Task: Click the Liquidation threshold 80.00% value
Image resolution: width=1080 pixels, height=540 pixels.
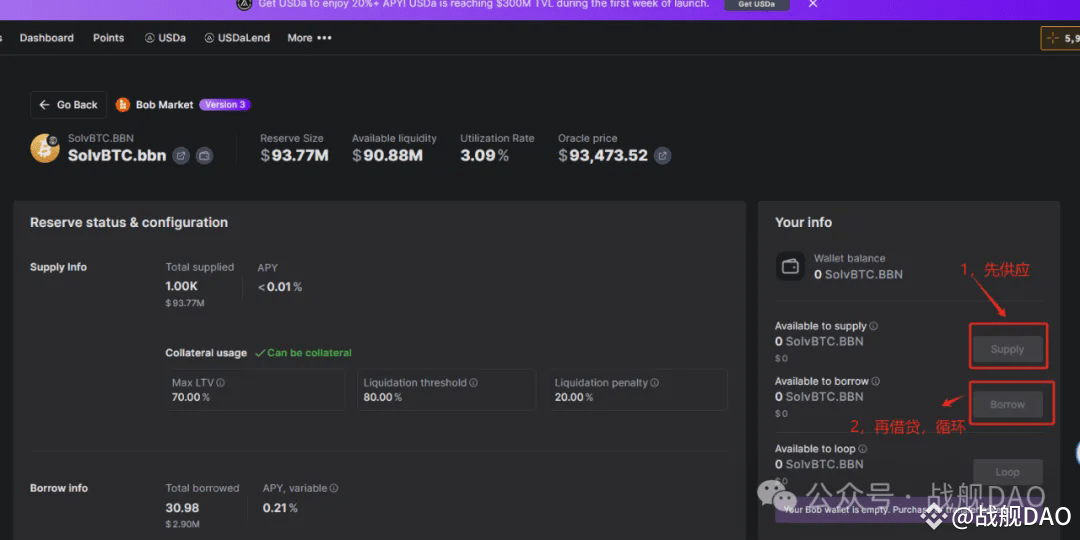Action: point(382,397)
